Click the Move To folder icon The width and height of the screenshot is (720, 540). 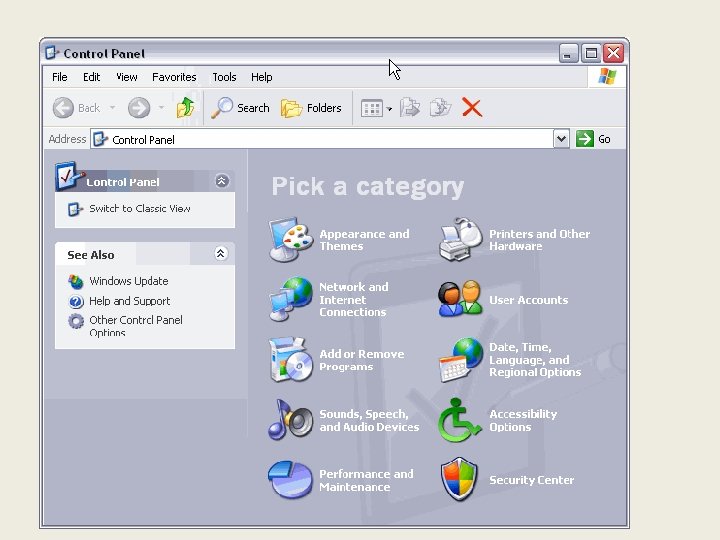coord(410,108)
